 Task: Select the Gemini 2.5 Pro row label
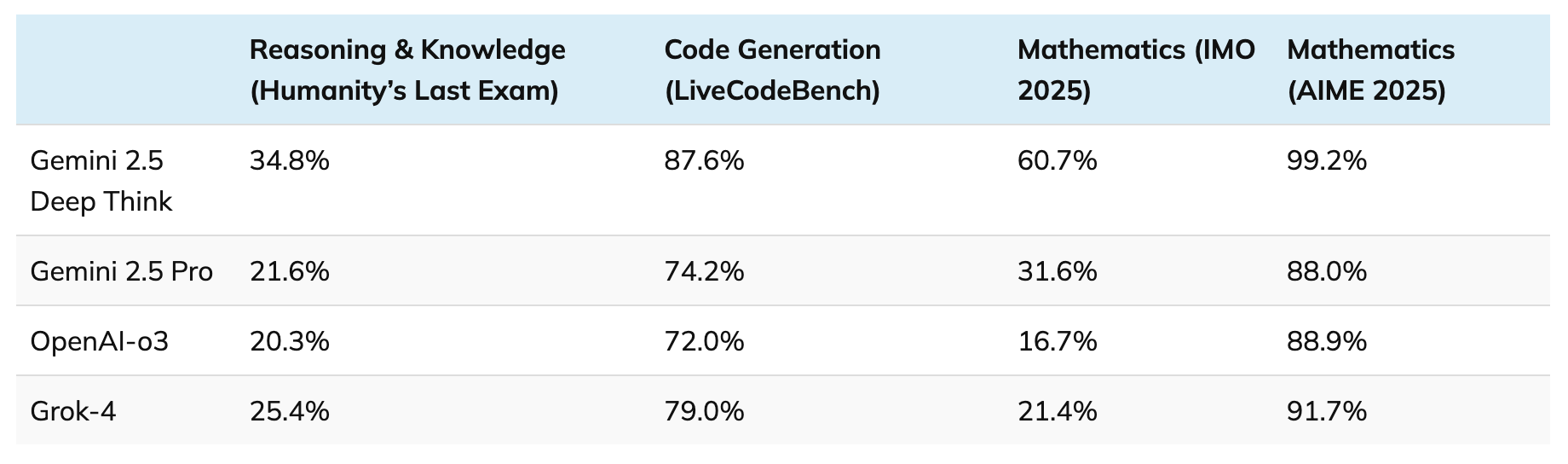click(121, 271)
